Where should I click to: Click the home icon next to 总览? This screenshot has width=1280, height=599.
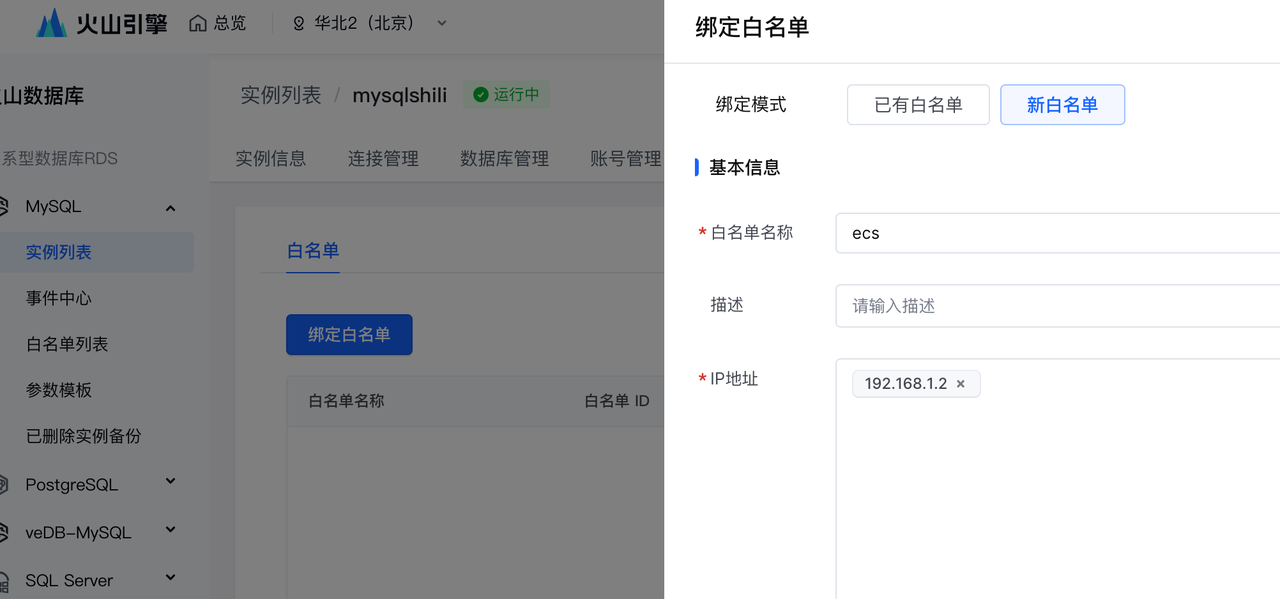[198, 23]
